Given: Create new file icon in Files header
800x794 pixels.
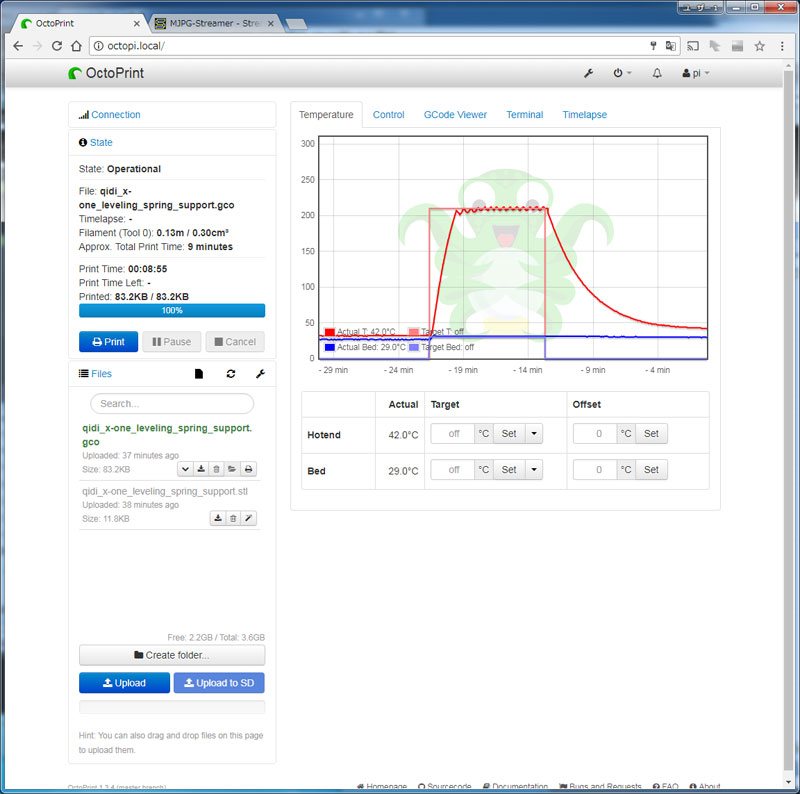Looking at the screenshot, I should 199,374.
